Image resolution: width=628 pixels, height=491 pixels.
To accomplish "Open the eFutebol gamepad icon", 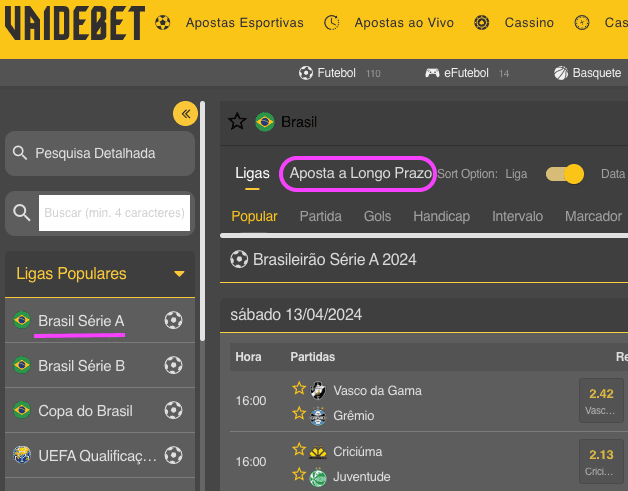I will pos(432,73).
